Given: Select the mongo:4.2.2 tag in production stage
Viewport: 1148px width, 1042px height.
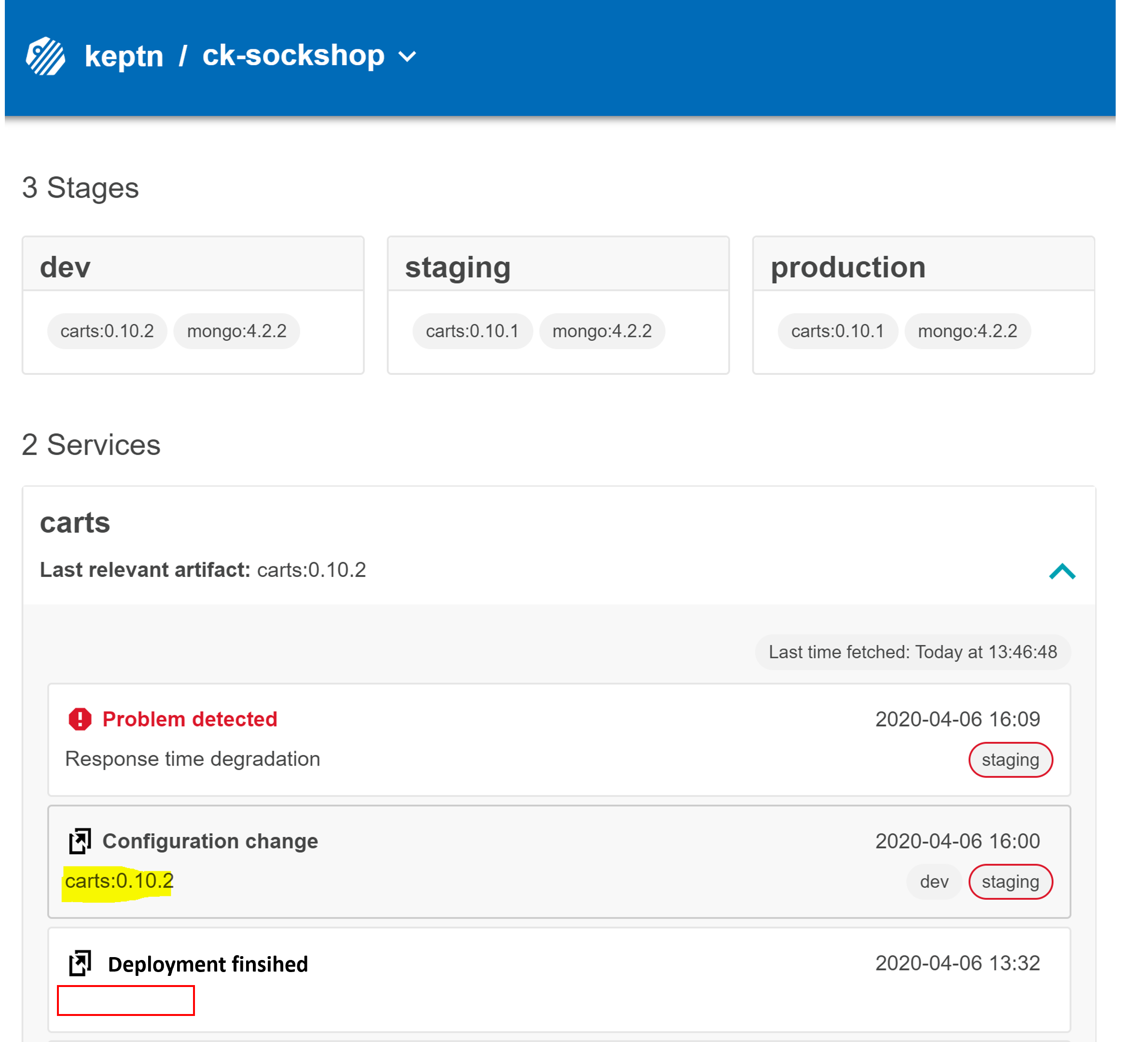Looking at the screenshot, I should point(968,331).
